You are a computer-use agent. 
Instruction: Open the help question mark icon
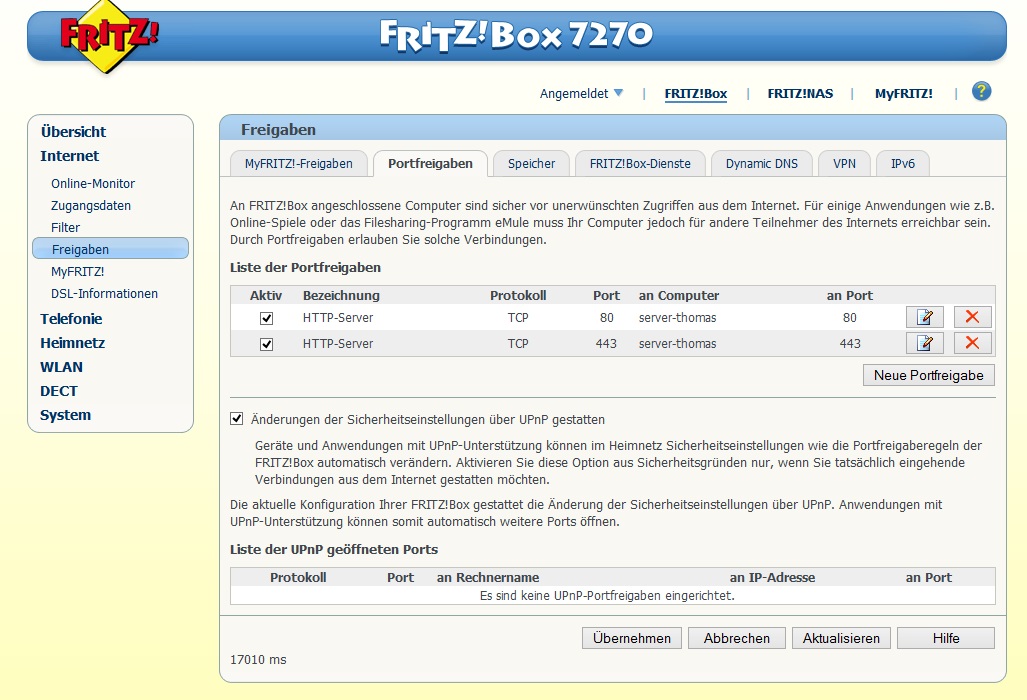coord(981,92)
